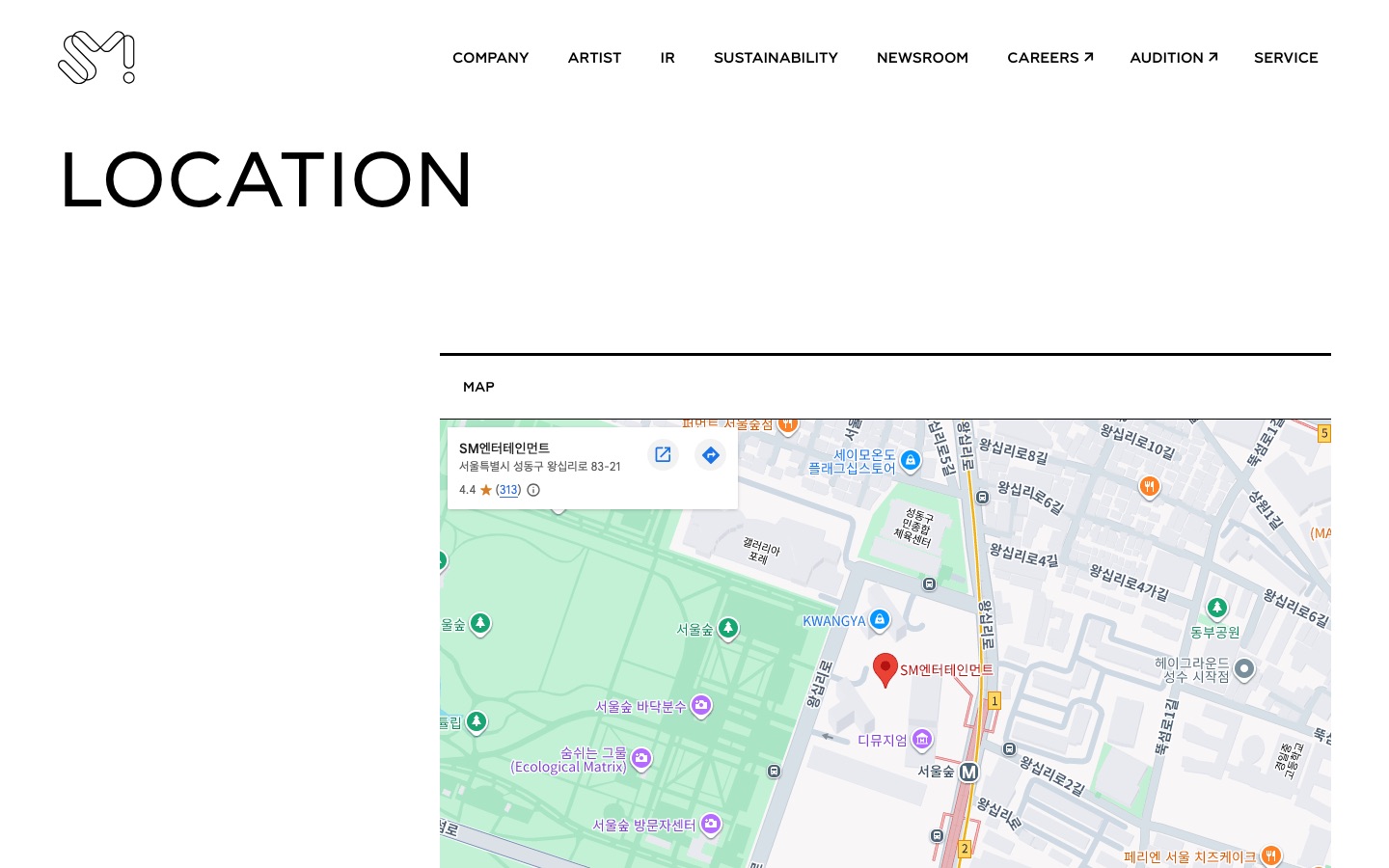Click the 서울숲 바닥분수 camera marker

tap(701, 706)
